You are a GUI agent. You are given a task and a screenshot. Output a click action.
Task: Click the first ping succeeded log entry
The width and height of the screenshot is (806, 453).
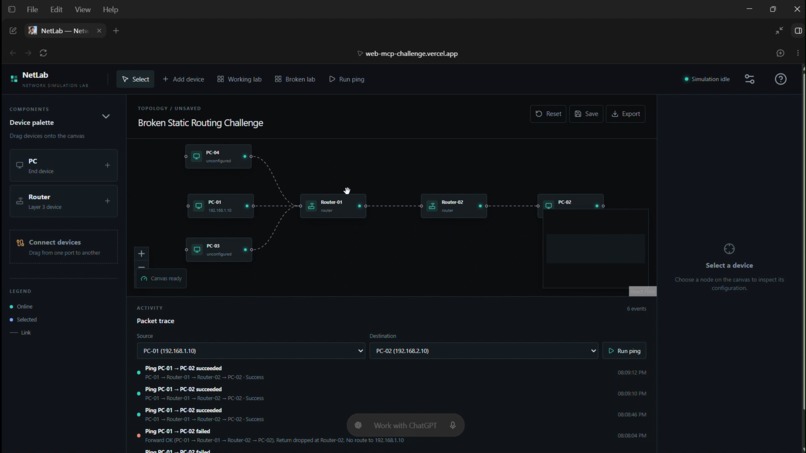tap(391, 373)
